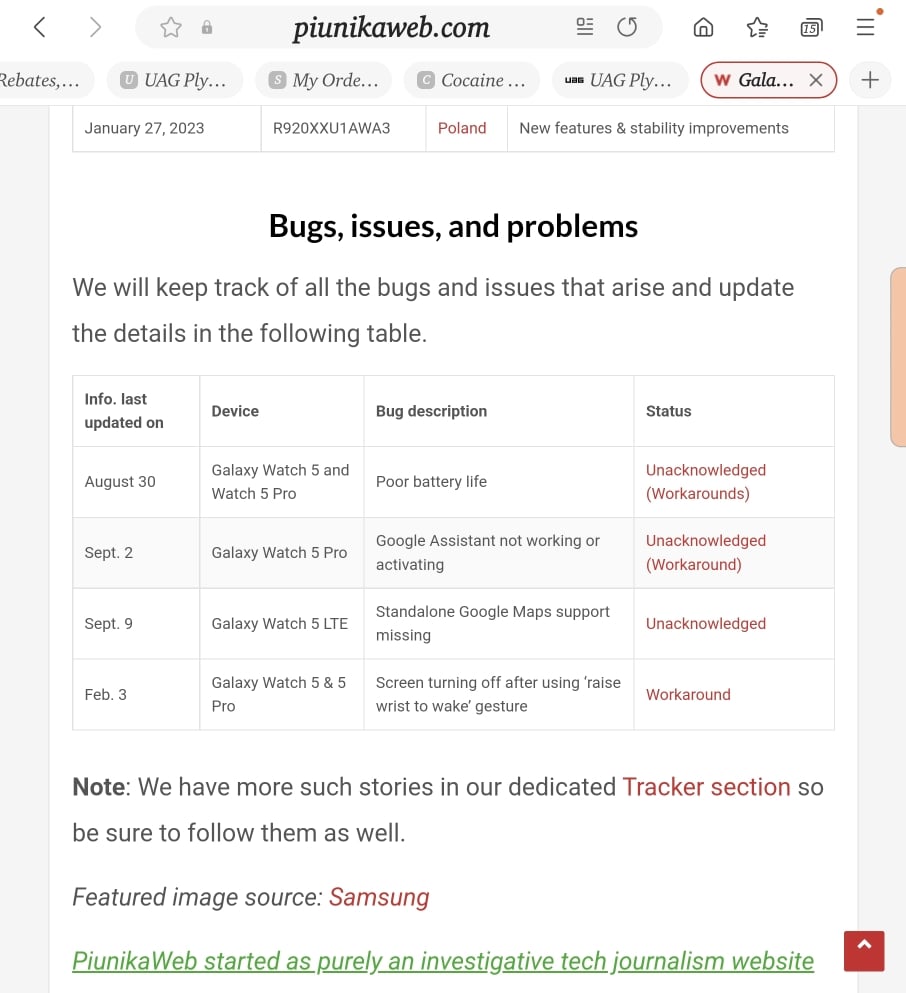The height and width of the screenshot is (993, 906).
Task: Open the bookmarks list star icon
Action: coord(757,27)
